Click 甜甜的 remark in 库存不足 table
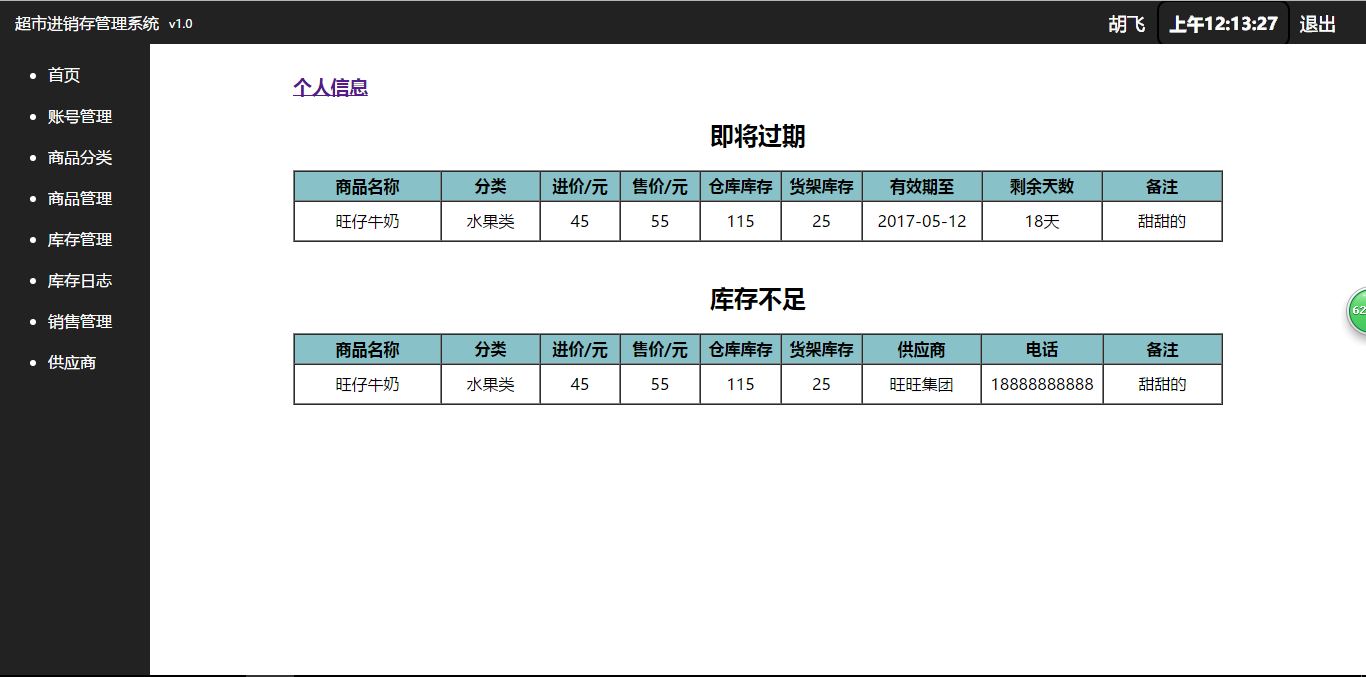Image resolution: width=1366 pixels, height=677 pixels. click(1162, 384)
